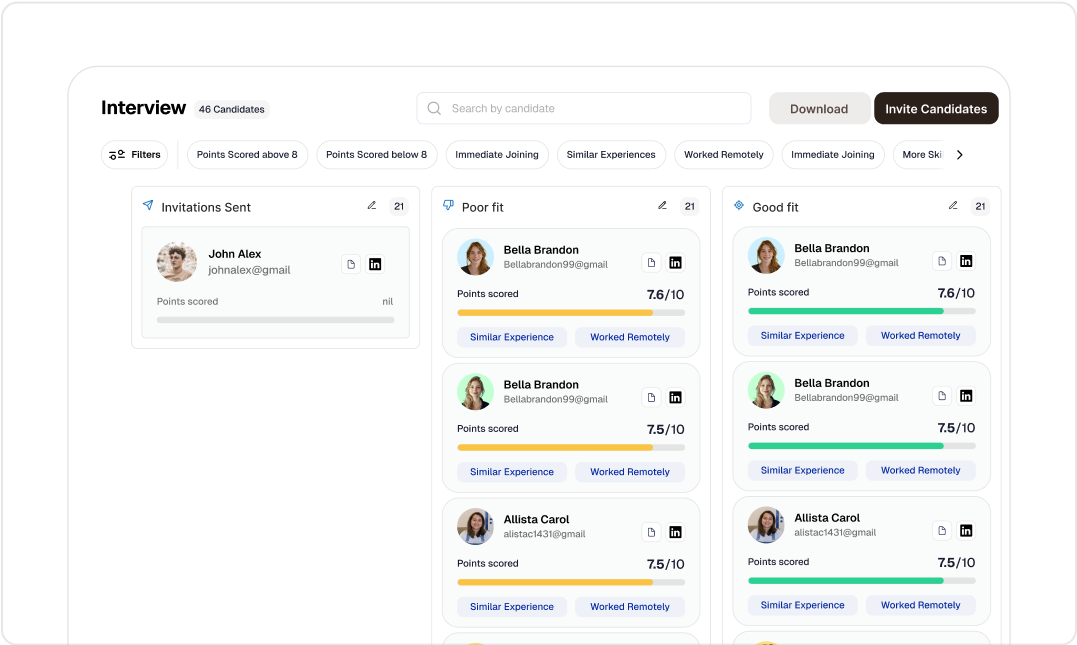Click John Alex's empty points progress bar
The width and height of the screenshot is (1077, 645).
275,320
